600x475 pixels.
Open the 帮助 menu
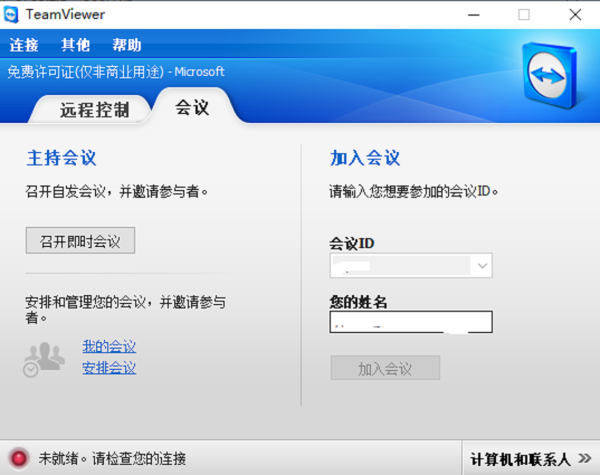pos(127,45)
